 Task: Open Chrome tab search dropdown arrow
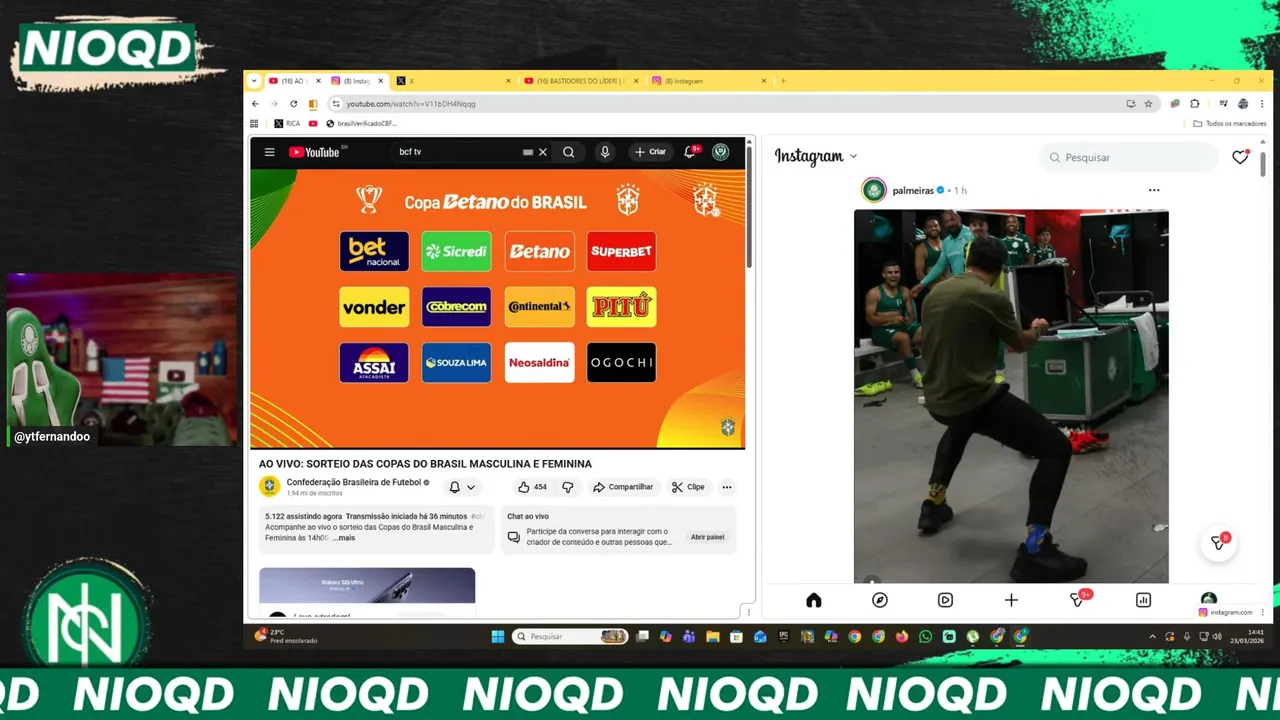(254, 81)
